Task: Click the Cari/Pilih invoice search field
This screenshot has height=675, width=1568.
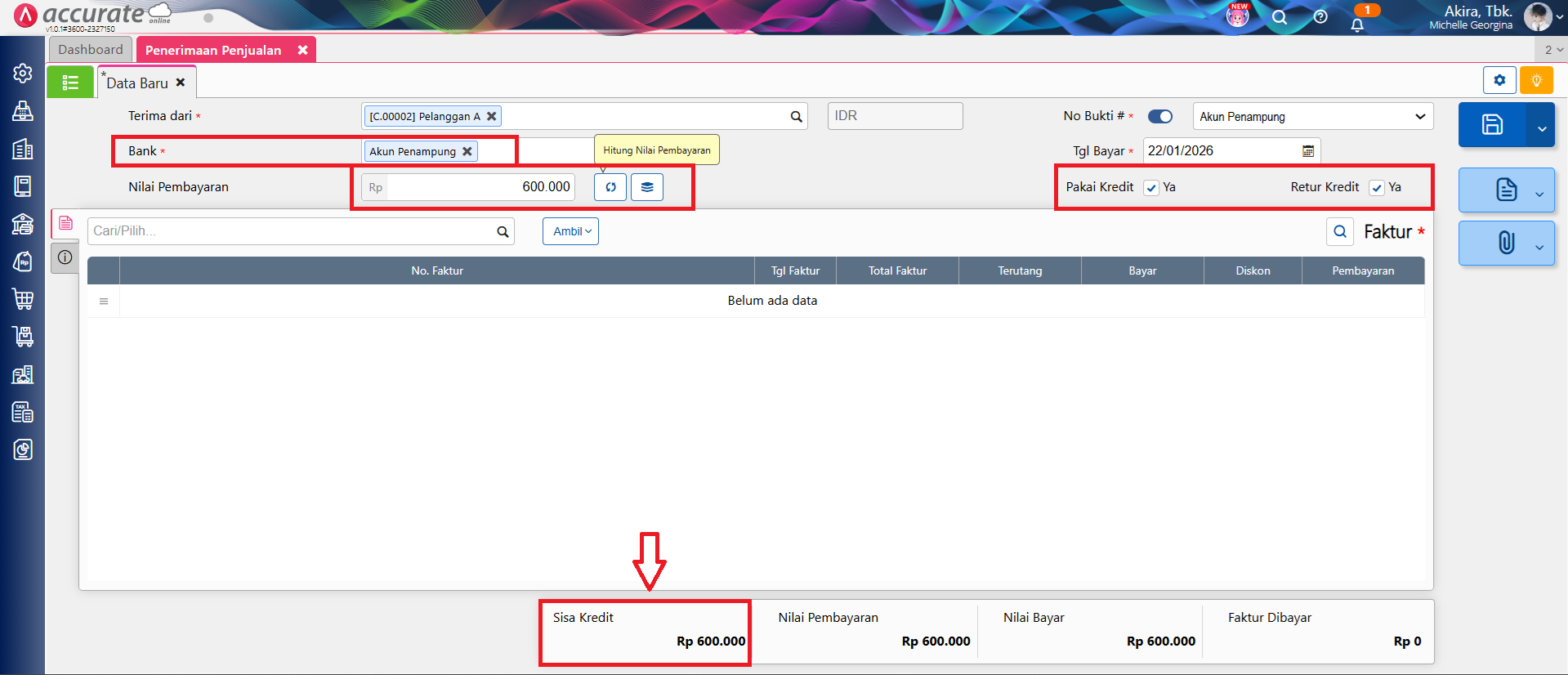Action: [292, 231]
